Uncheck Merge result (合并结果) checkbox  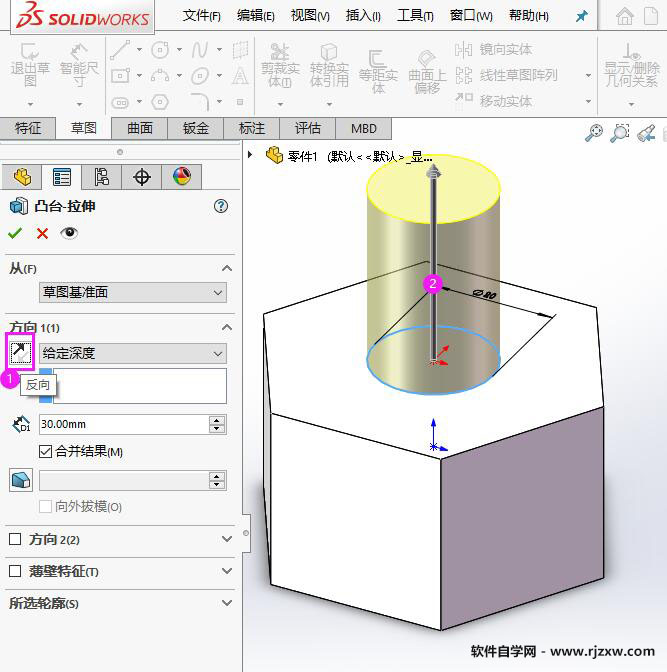click(45, 452)
